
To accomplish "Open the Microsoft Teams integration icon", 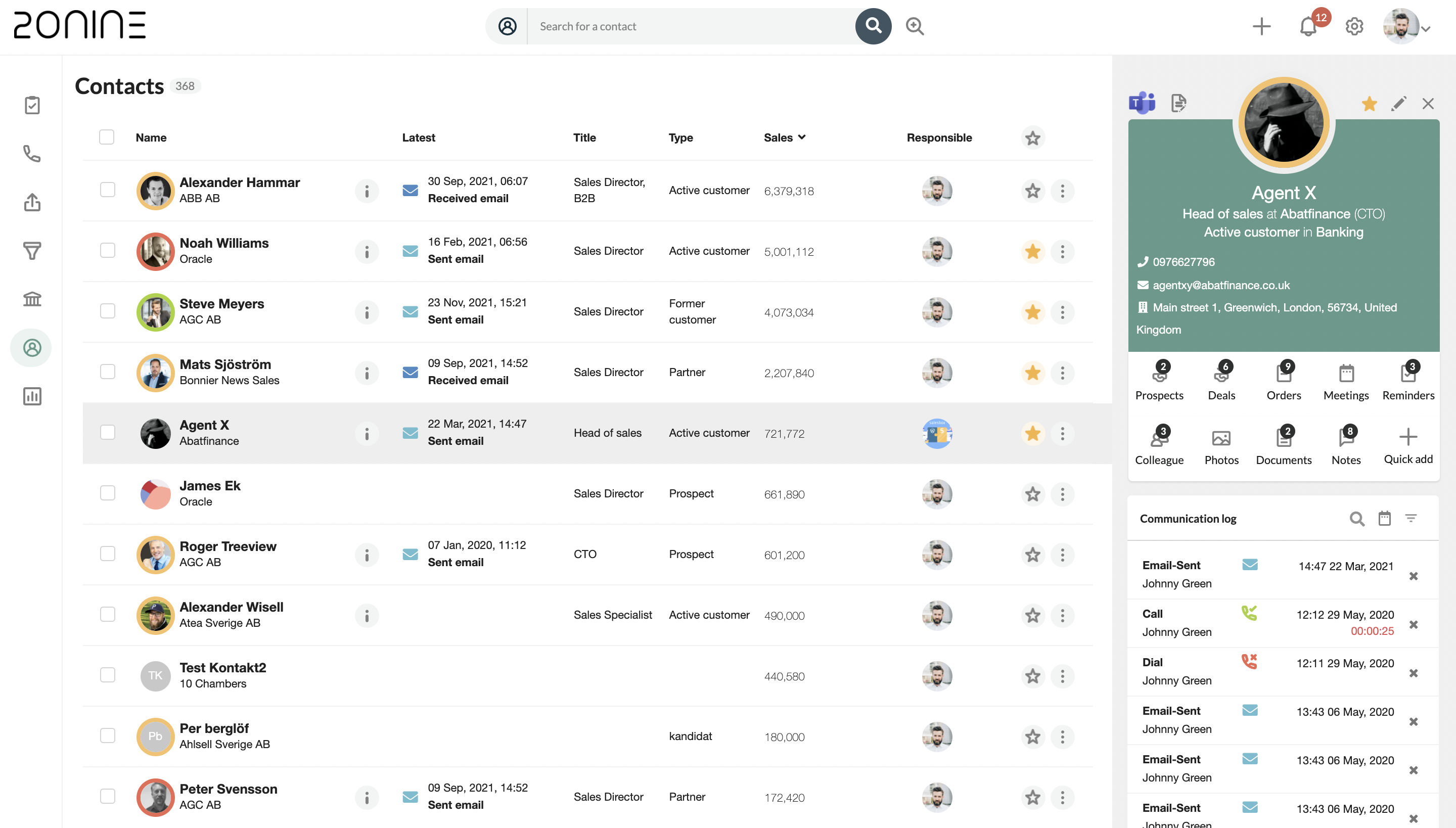I will (x=1142, y=103).
